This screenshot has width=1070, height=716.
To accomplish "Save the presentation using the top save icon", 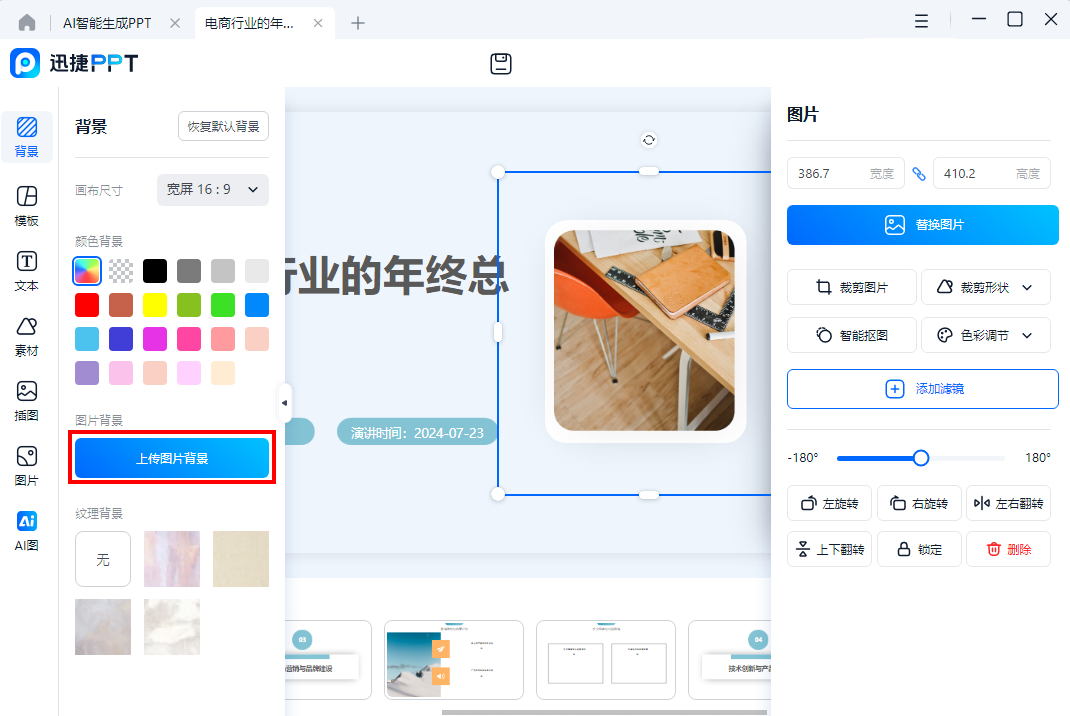I will pos(500,62).
